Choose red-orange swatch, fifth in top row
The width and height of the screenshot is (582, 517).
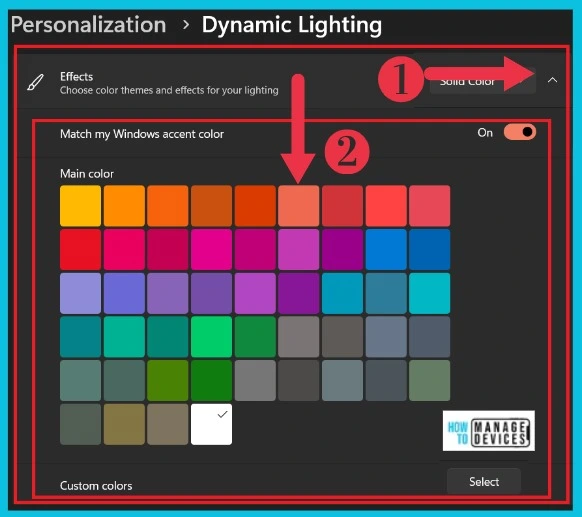point(255,206)
